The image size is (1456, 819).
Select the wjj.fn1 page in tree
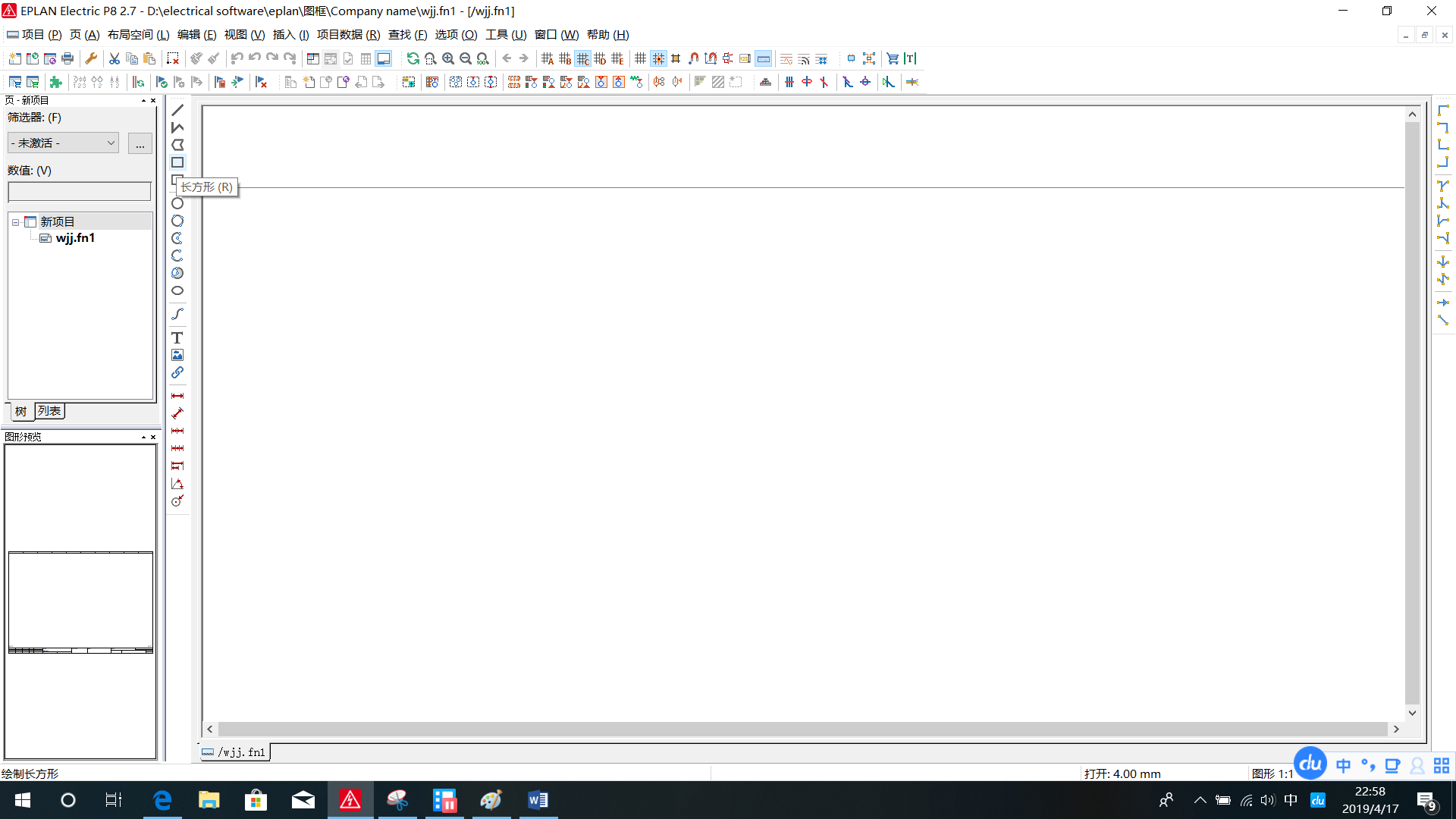(x=75, y=238)
